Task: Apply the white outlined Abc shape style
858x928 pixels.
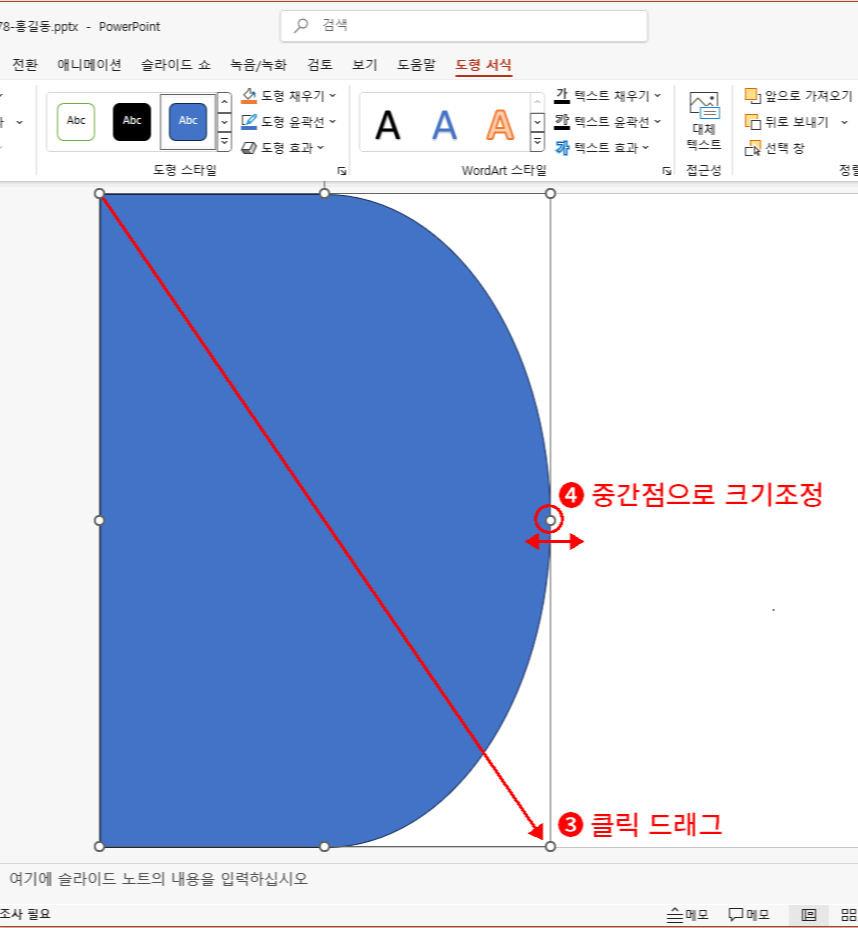Action: coord(76,121)
